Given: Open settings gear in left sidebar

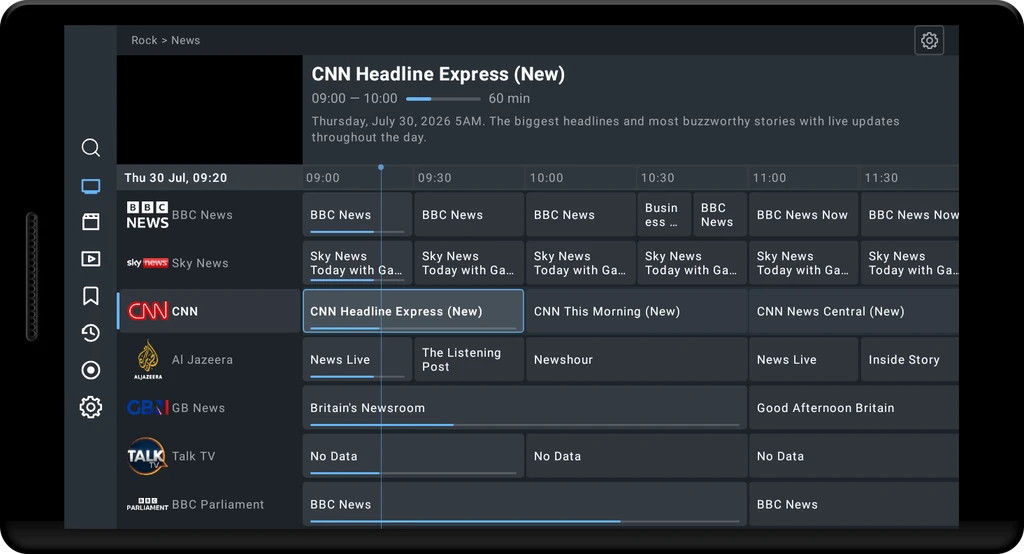Looking at the screenshot, I should coord(91,407).
